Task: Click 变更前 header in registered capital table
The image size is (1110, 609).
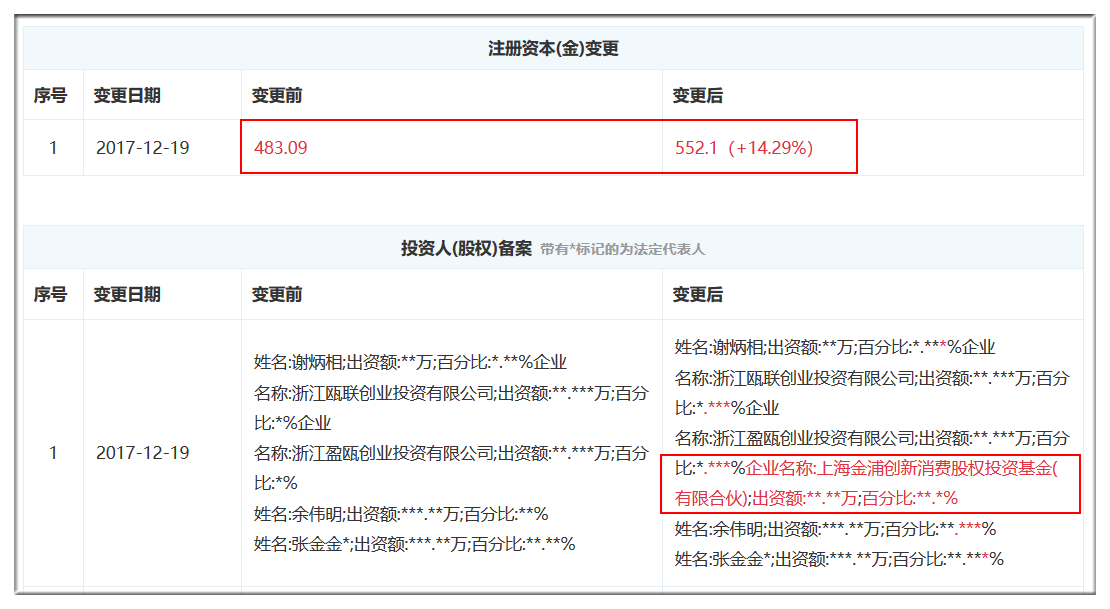Action: click(277, 96)
